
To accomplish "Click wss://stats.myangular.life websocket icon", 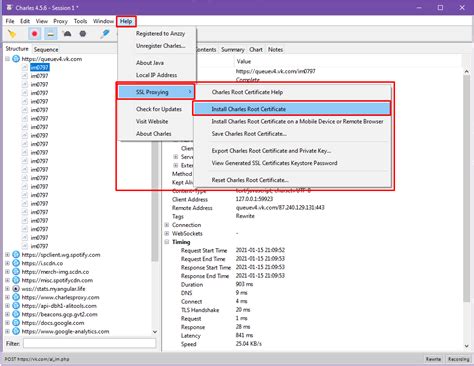I will pyautogui.click(x=16, y=289).
